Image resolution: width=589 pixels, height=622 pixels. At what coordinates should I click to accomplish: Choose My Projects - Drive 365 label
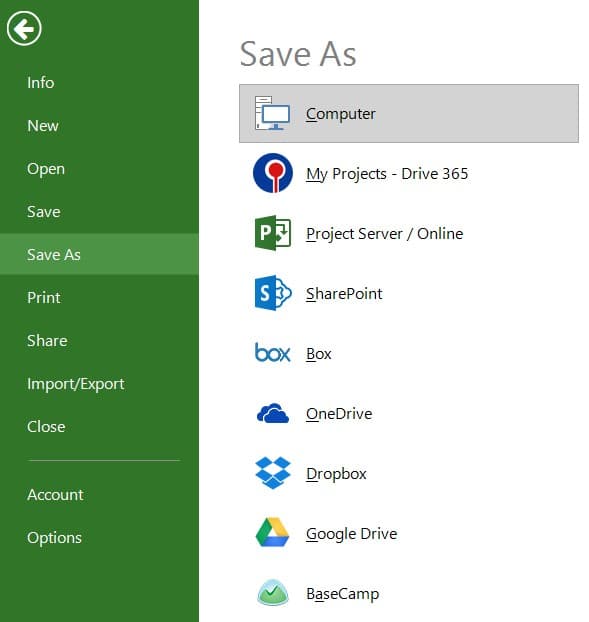coord(387,174)
